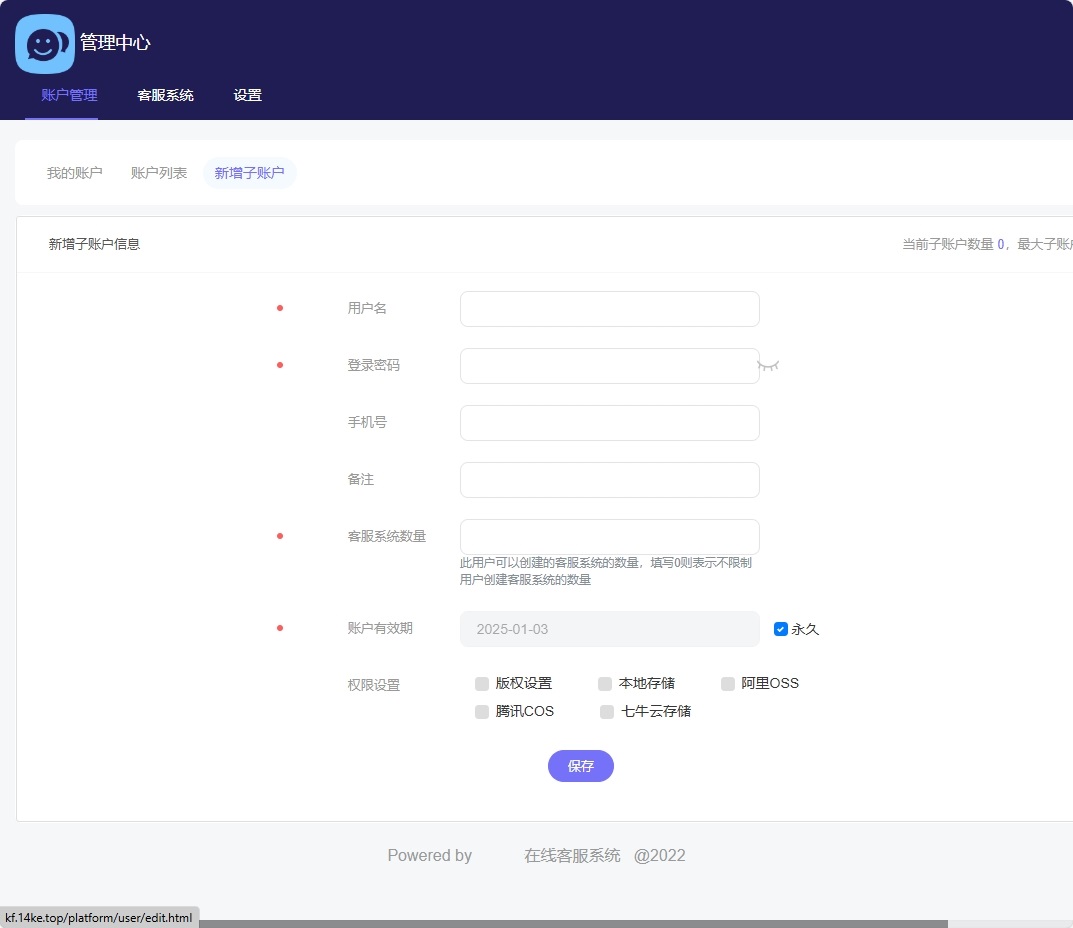Enable the 本地存储 permission checkbox

tap(605, 684)
